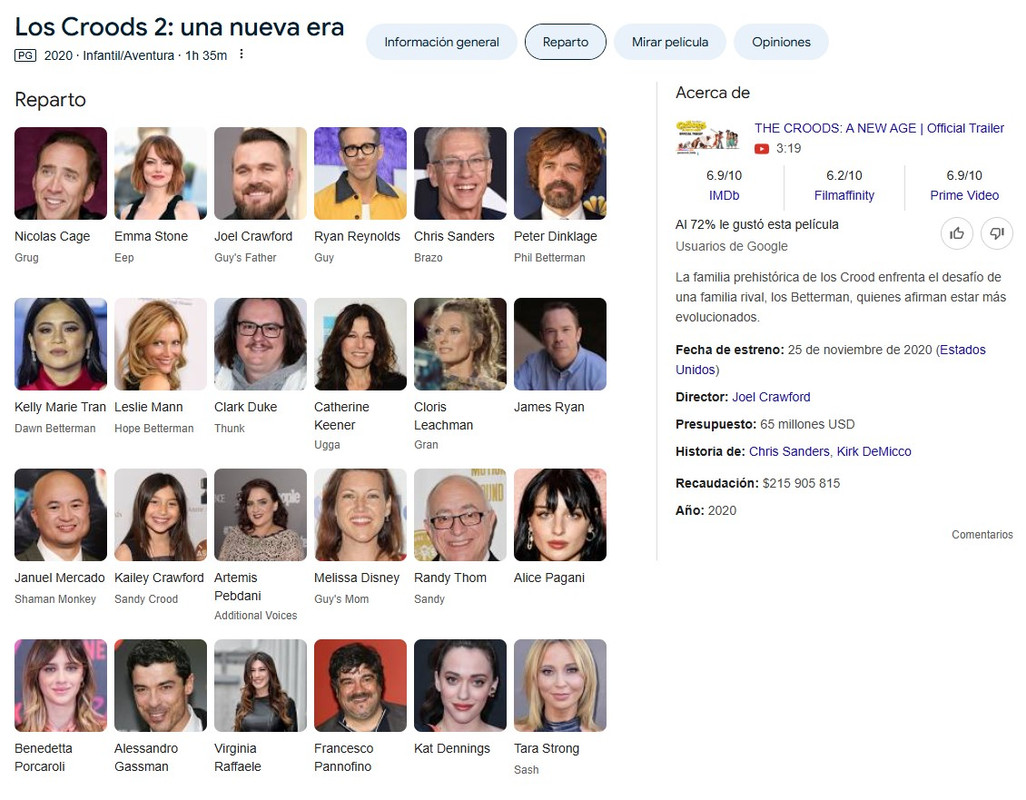Open THE CROODS: A NEW AGE trailer link
Viewport: 1026px width, 800px height.
[879, 128]
